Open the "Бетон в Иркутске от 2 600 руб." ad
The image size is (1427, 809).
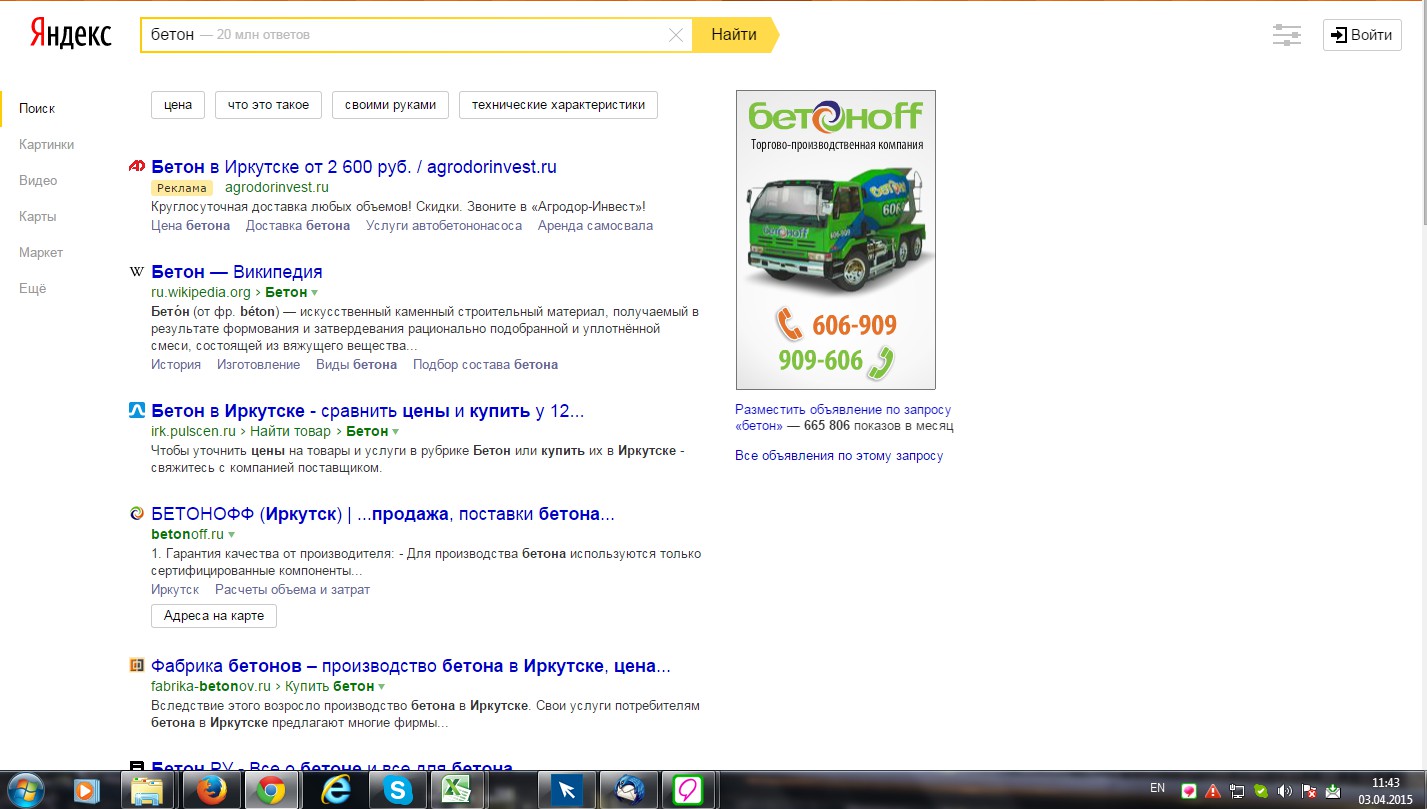pyautogui.click(x=354, y=167)
